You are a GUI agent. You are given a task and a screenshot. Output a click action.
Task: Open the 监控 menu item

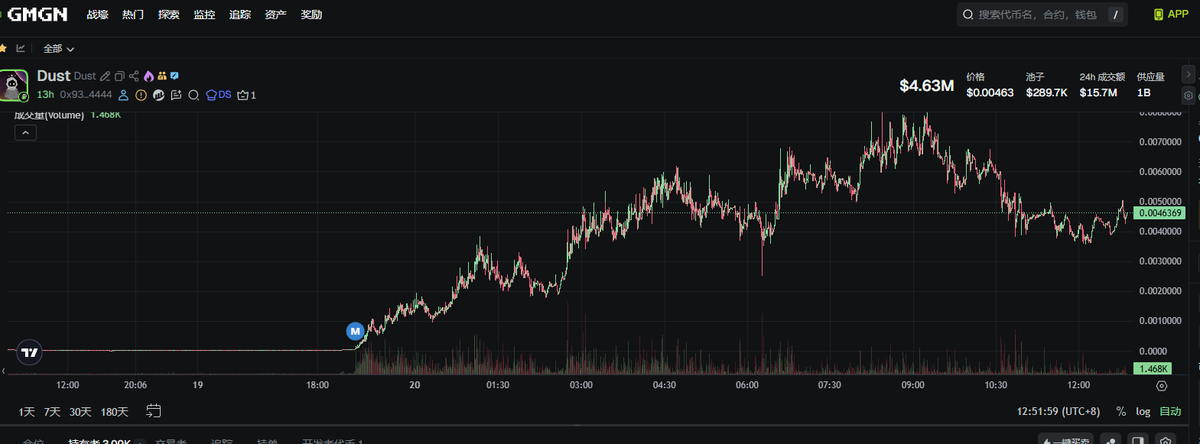(204, 15)
